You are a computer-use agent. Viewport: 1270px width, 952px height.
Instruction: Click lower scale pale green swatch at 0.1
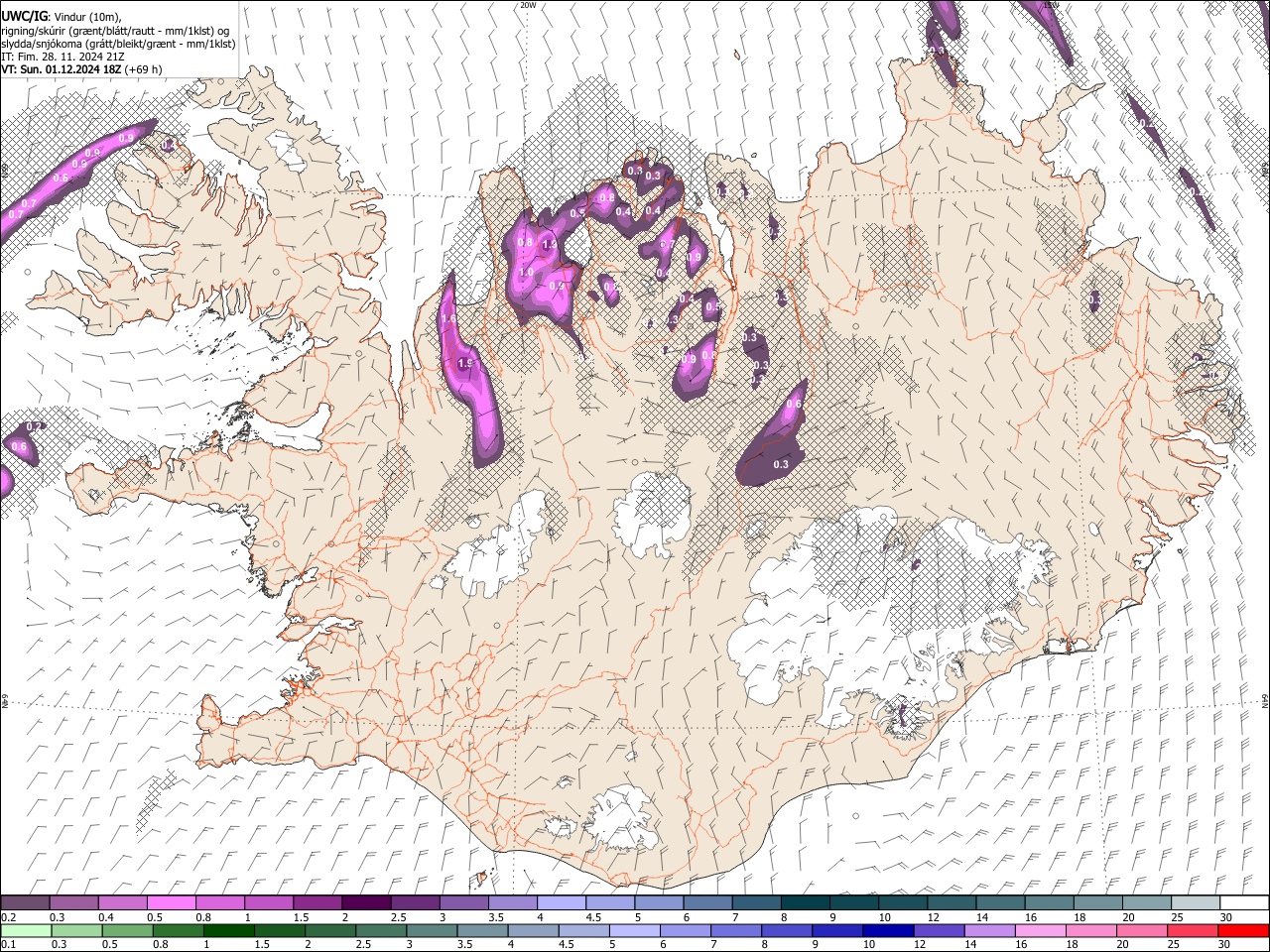tap(25, 930)
